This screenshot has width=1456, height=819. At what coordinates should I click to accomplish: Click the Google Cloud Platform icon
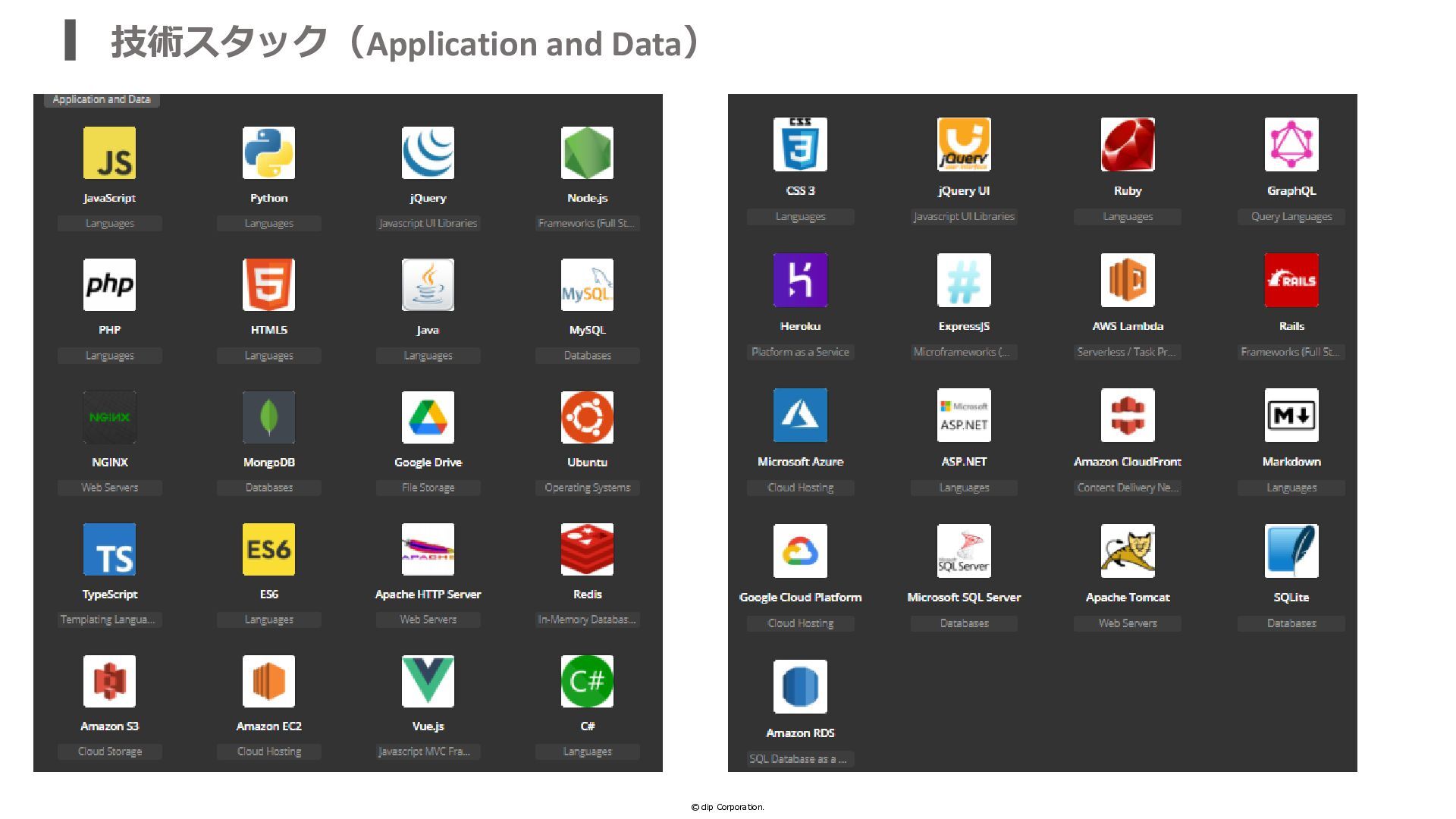pyautogui.click(x=800, y=551)
